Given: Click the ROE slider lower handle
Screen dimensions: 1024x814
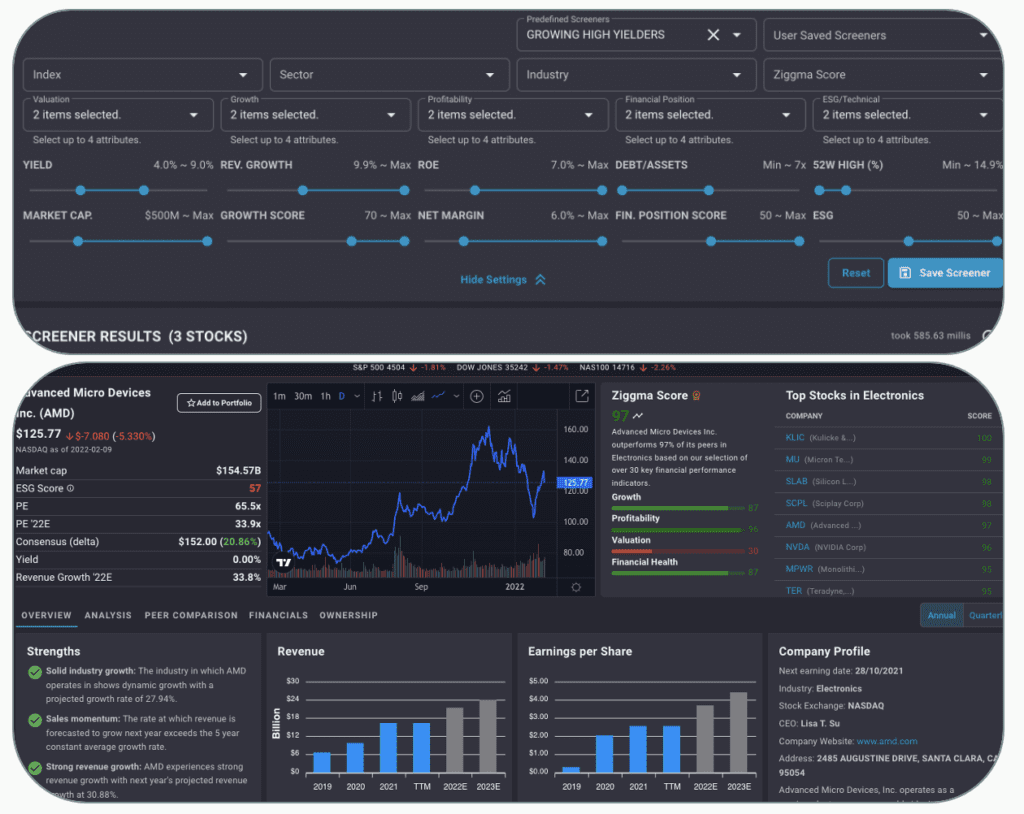Looking at the screenshot, I should 475,190.
